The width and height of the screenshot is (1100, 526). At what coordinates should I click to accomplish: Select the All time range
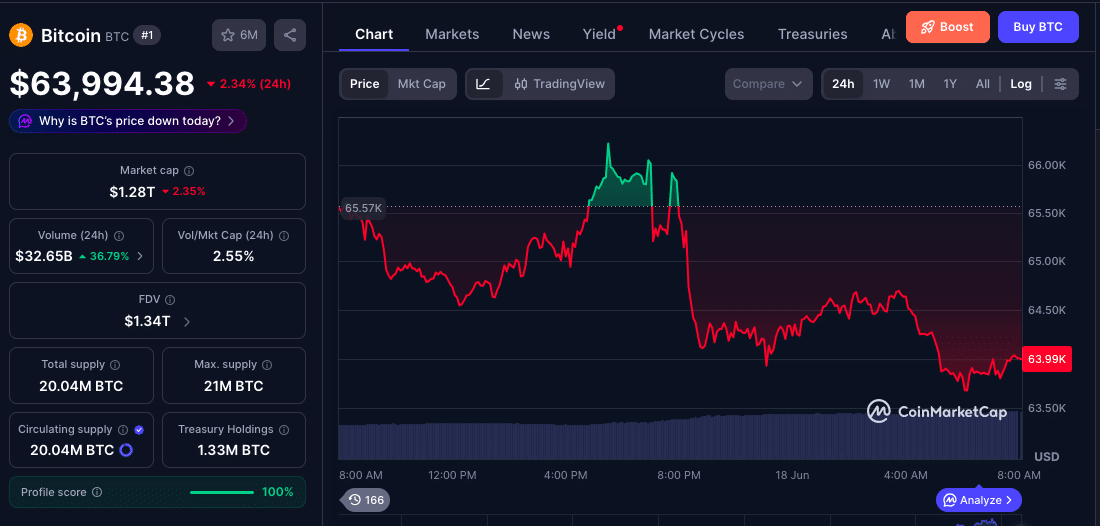[x=983, y=84]
